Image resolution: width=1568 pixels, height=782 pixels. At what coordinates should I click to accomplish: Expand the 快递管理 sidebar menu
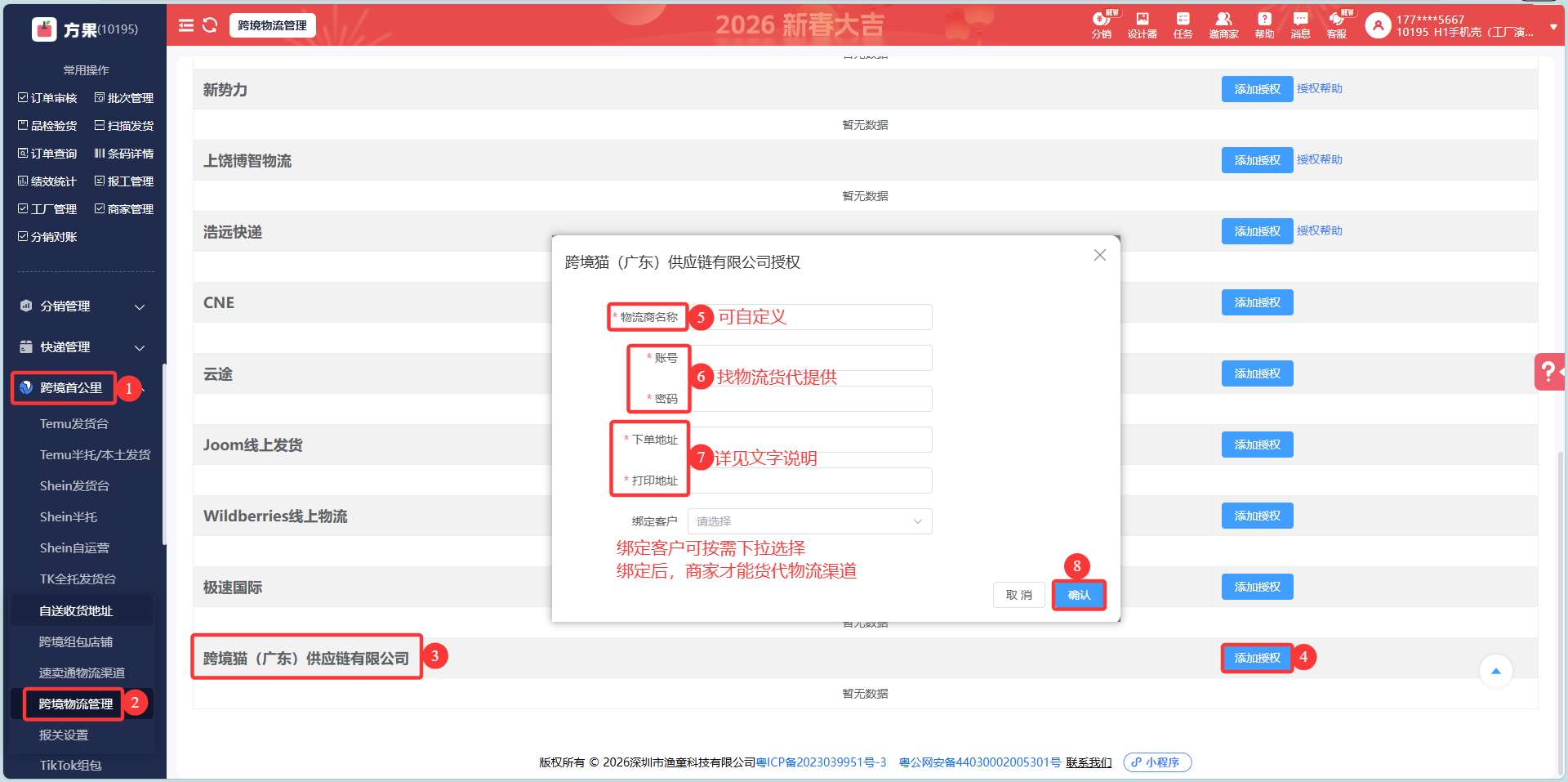click(82, 347)
